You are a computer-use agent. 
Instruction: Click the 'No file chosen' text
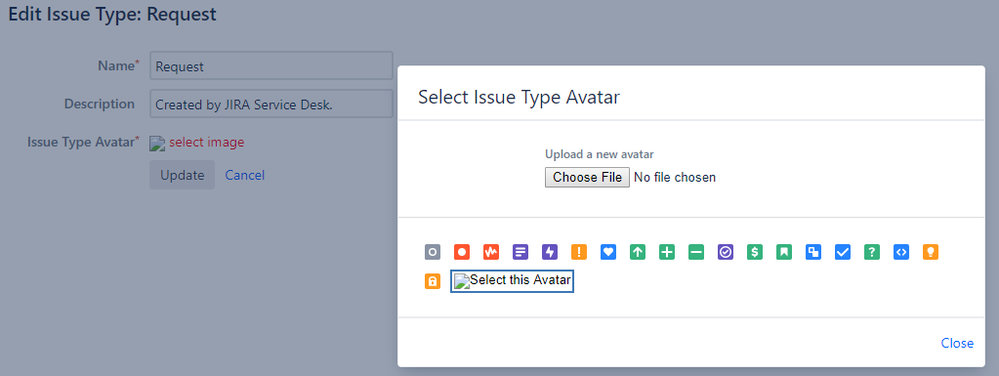click(675, 178)
